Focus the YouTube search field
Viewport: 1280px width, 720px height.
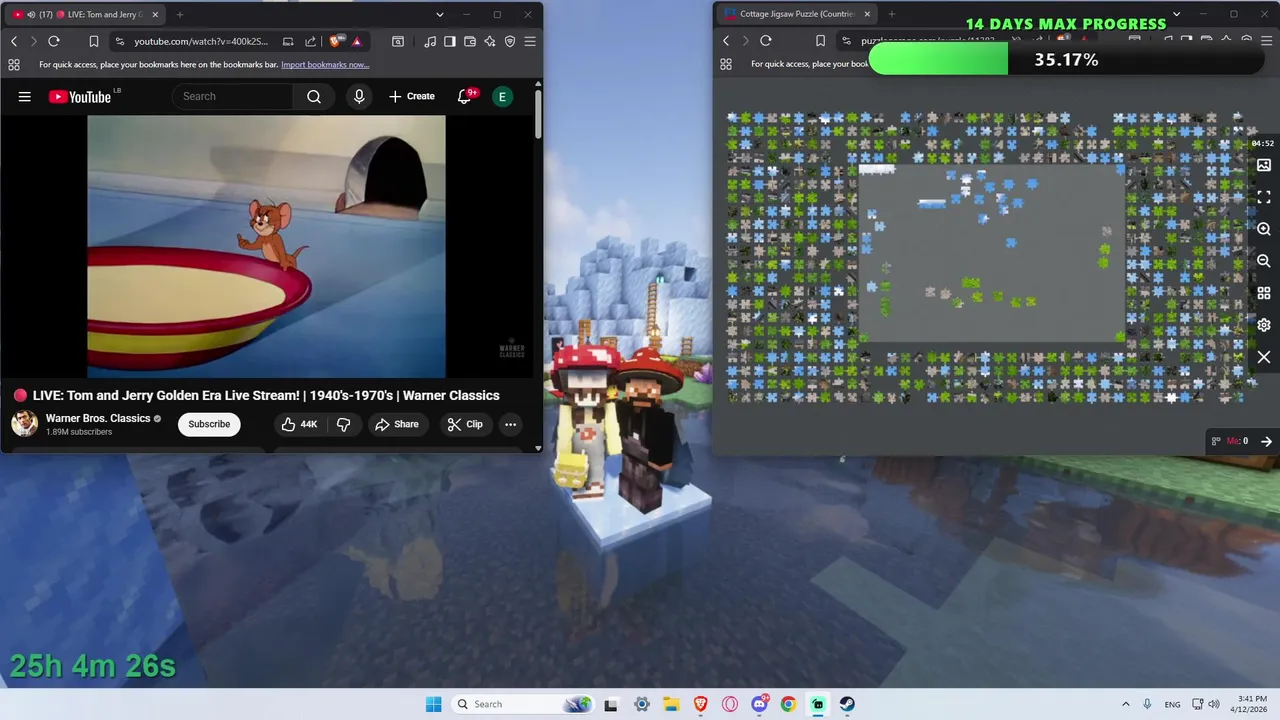click(233, 96)
